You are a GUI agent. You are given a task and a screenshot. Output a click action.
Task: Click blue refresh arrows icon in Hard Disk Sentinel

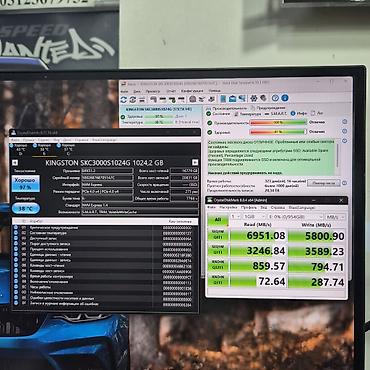point(124,99)
